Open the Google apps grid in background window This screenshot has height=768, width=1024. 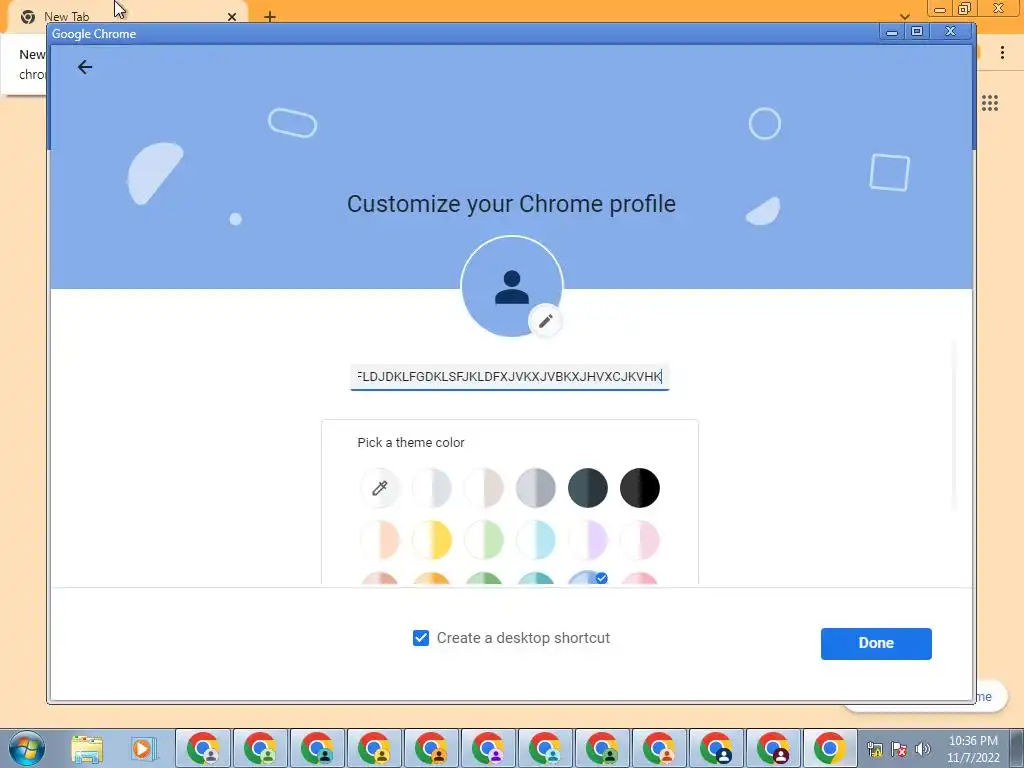click(x=990, y=103)
